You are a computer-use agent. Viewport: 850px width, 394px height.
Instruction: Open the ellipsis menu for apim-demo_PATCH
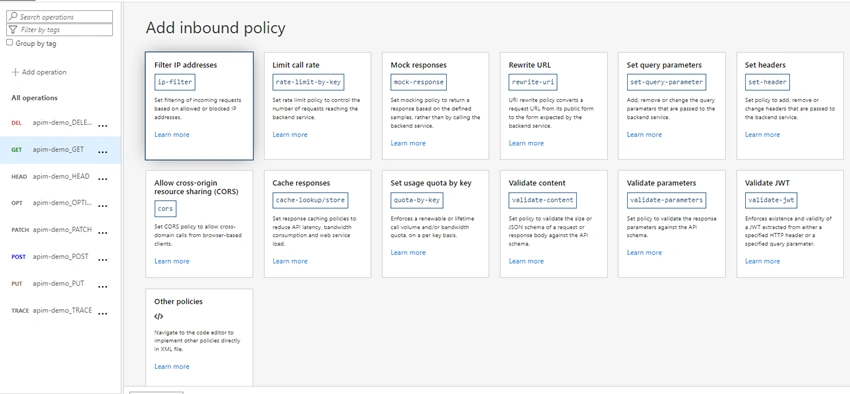coord(102,232)
